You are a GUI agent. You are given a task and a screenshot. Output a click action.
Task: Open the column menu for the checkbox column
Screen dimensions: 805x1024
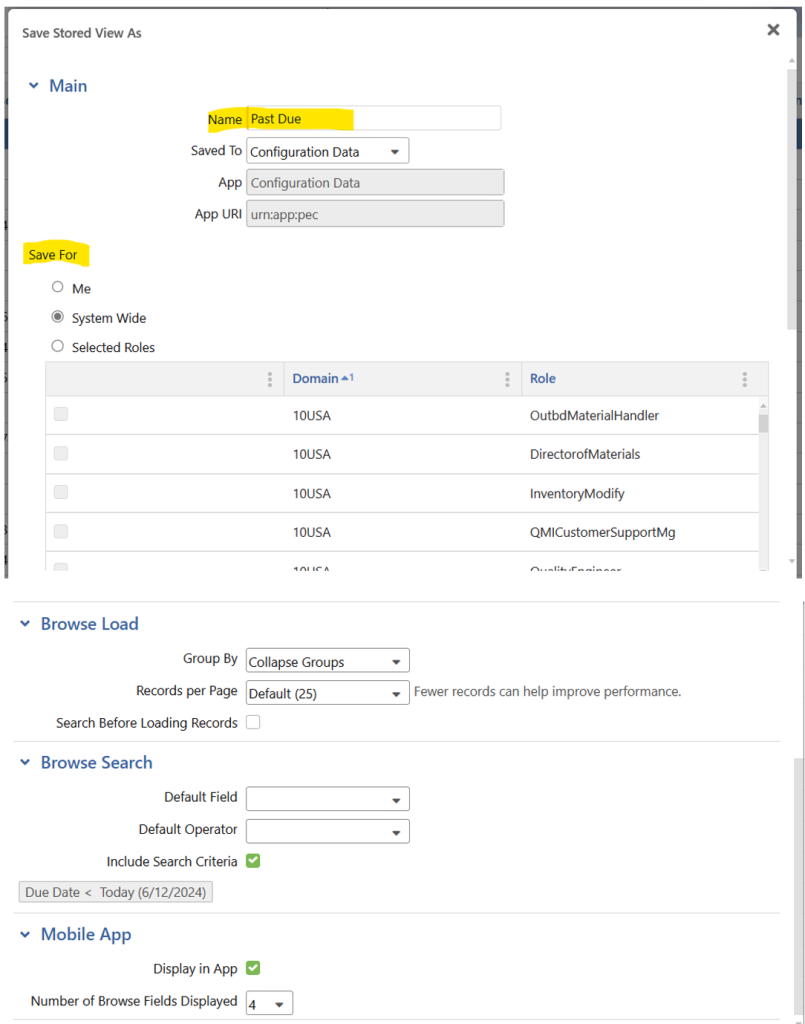tap(270, 379)
